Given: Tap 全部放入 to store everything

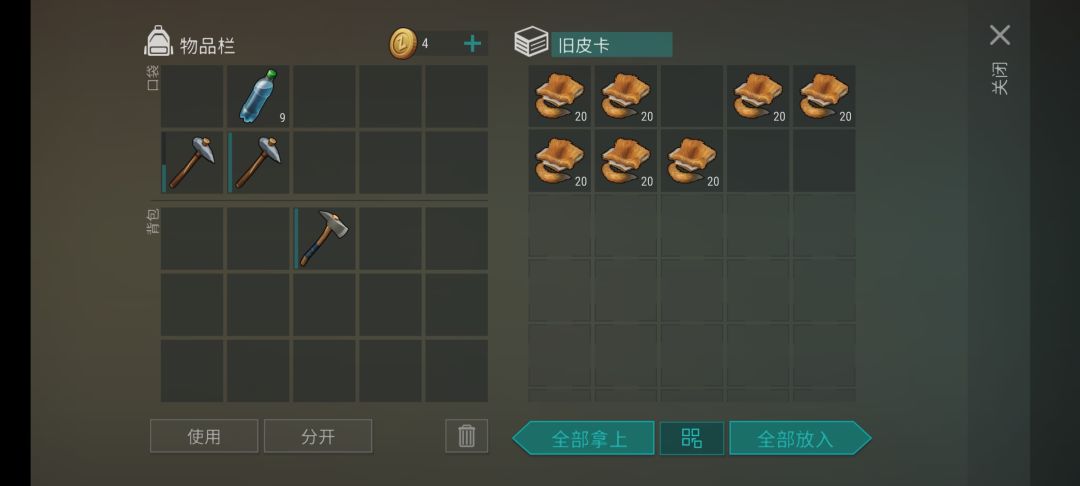Looking at the screenshot, I should [800, 438].
